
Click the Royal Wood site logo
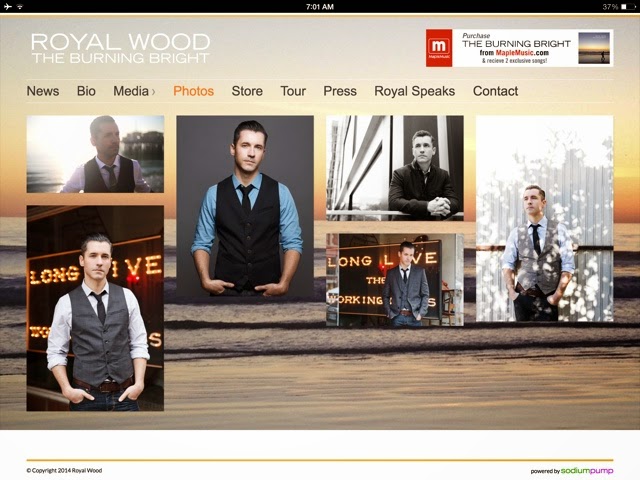coord(120,48)
